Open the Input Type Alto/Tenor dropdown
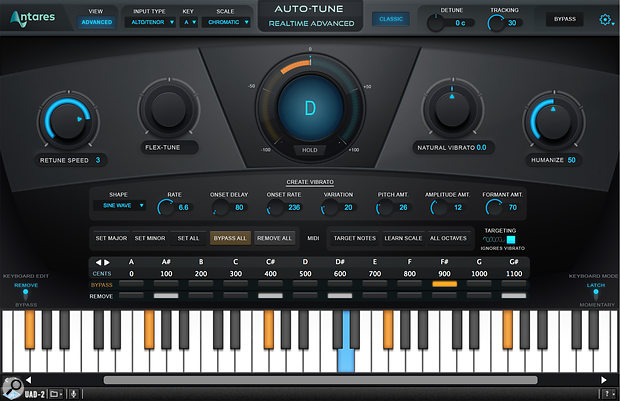This screenshot has height=401, width=620. pyautogui.click(x=150, y=22)
